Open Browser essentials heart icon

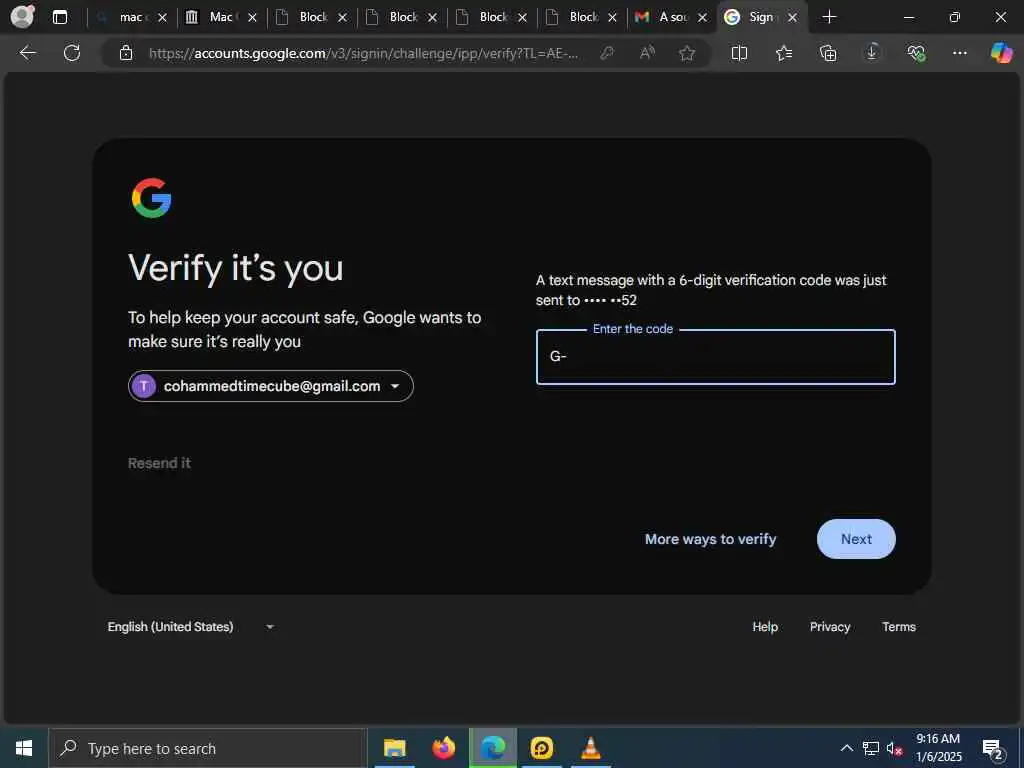point(916,53)
